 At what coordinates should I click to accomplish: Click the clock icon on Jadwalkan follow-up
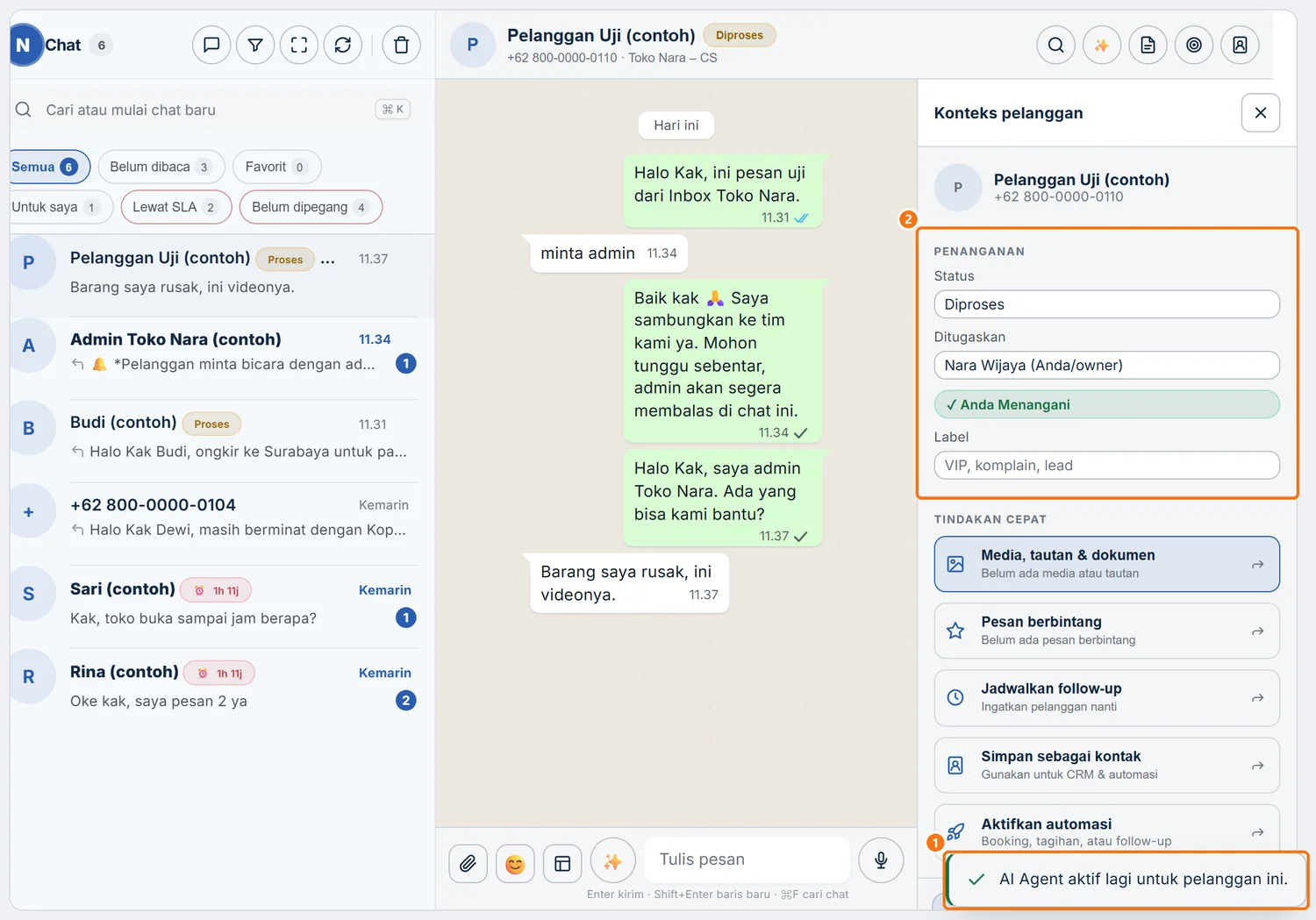click(955, 697)
